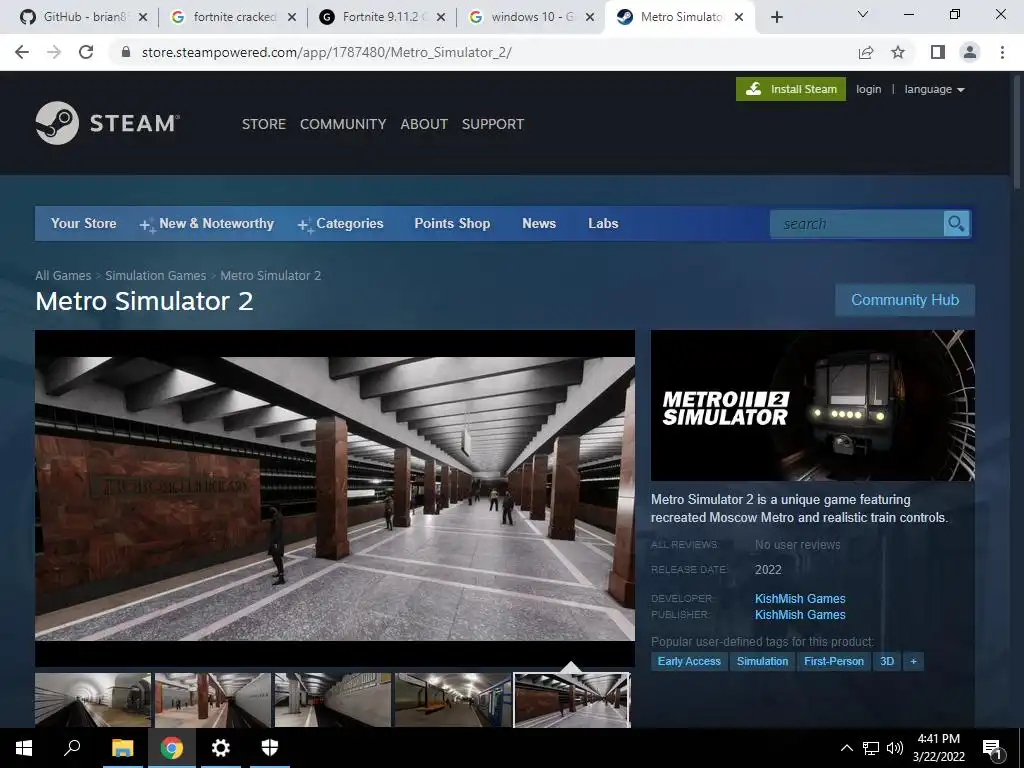Viewport: 1024px width, 768px height.
Task: Expand the Categories menu
Action: coord(342,224)
